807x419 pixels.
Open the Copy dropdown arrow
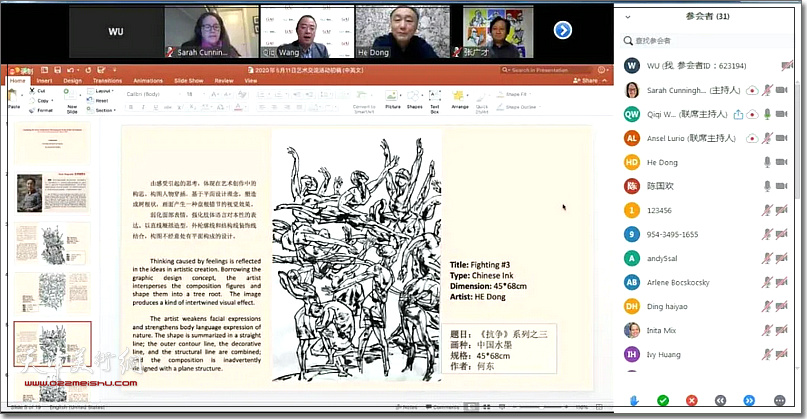coord(52,101)
